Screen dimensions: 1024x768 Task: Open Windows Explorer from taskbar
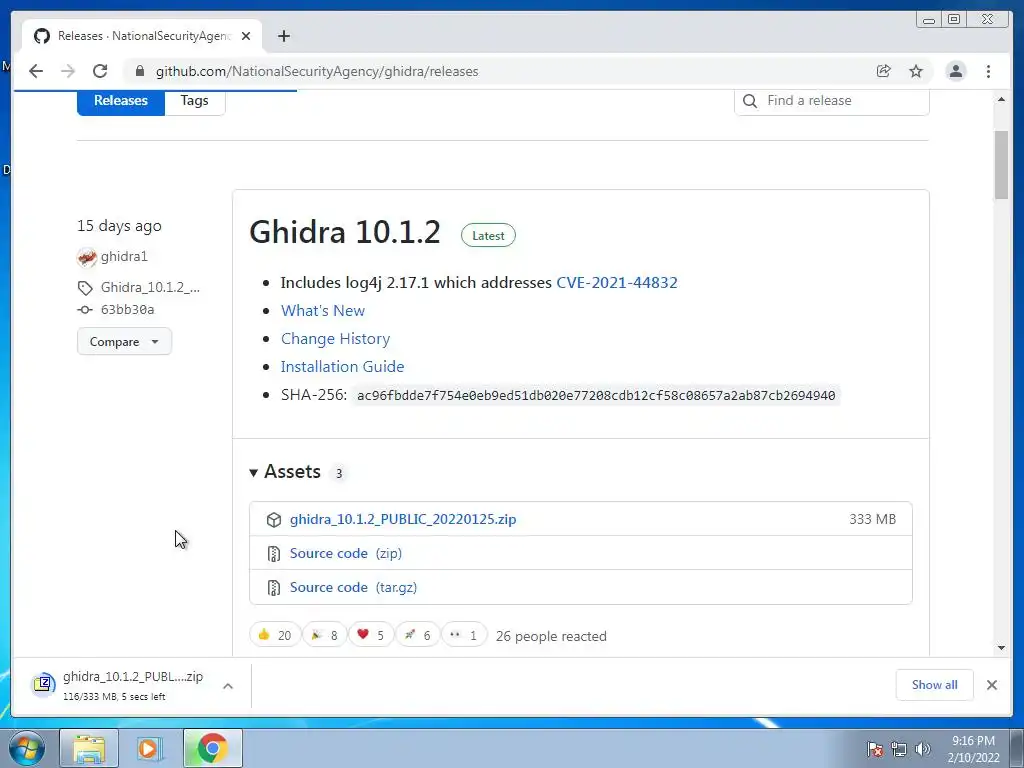89,748
